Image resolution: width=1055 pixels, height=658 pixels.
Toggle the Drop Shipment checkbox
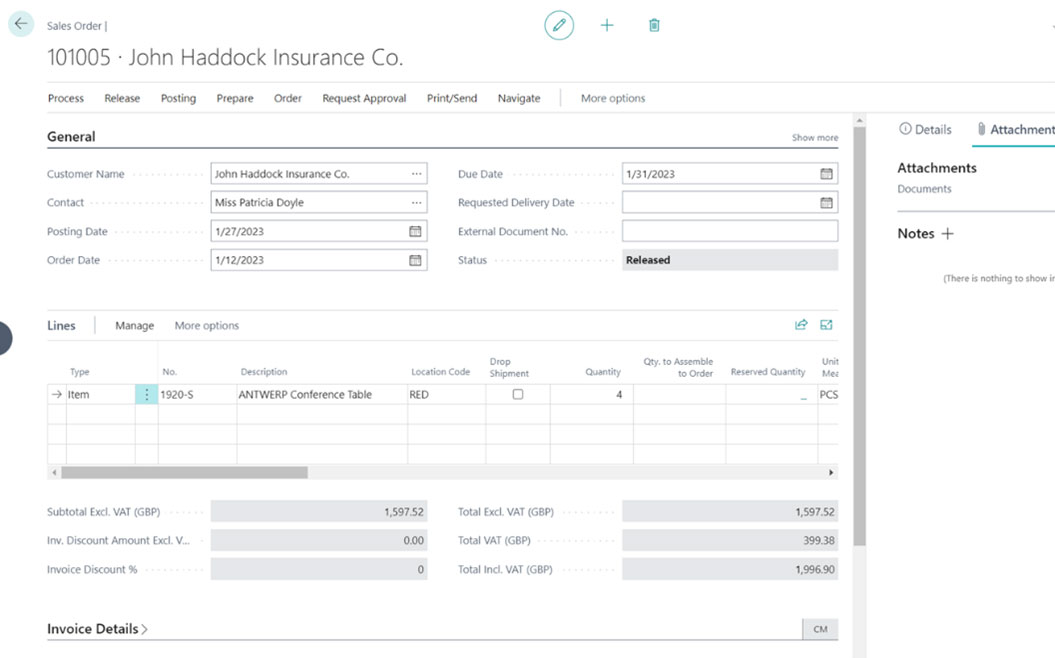517,395
